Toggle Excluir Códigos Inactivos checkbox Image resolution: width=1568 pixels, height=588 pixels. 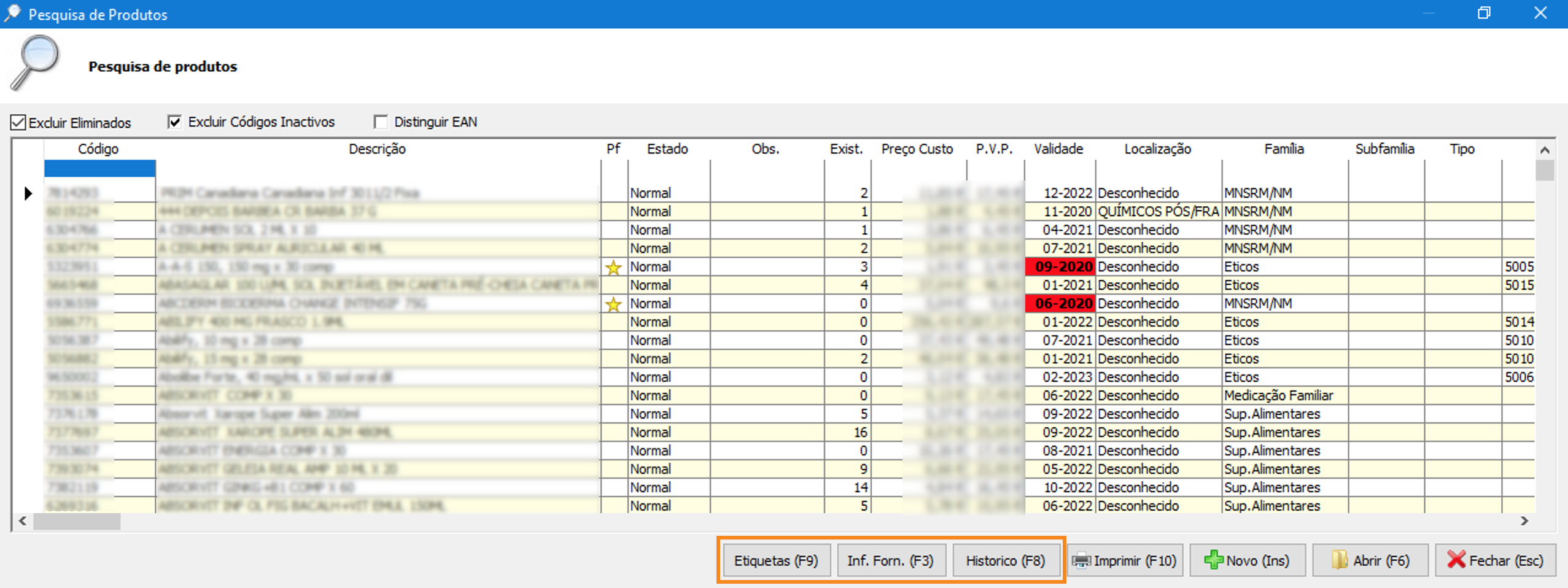tap(175, 122)
